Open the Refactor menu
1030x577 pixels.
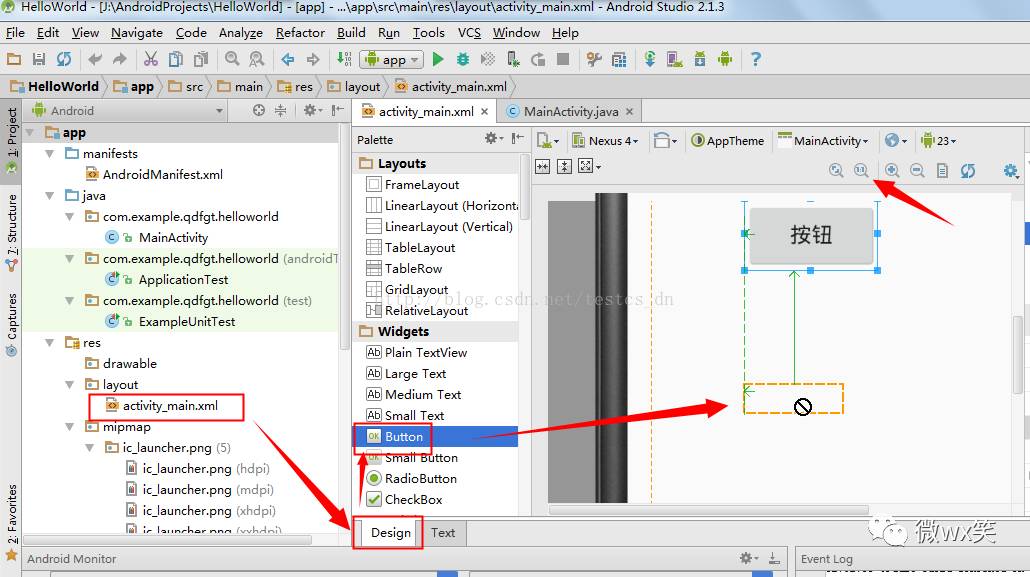point(300,32)
